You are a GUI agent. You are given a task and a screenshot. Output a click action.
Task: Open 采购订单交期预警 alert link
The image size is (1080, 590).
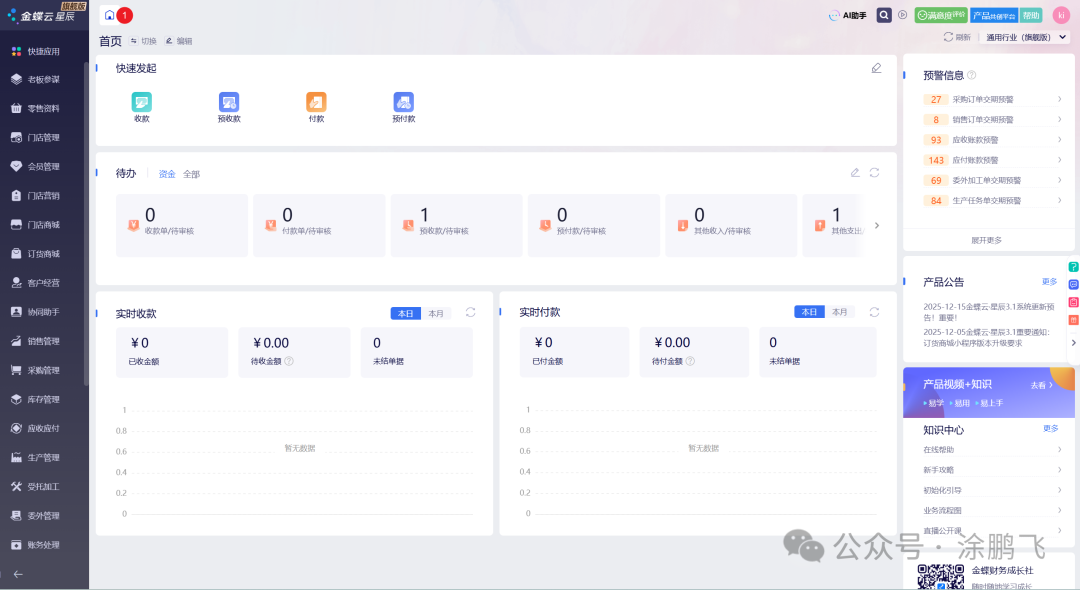point(982,99)
